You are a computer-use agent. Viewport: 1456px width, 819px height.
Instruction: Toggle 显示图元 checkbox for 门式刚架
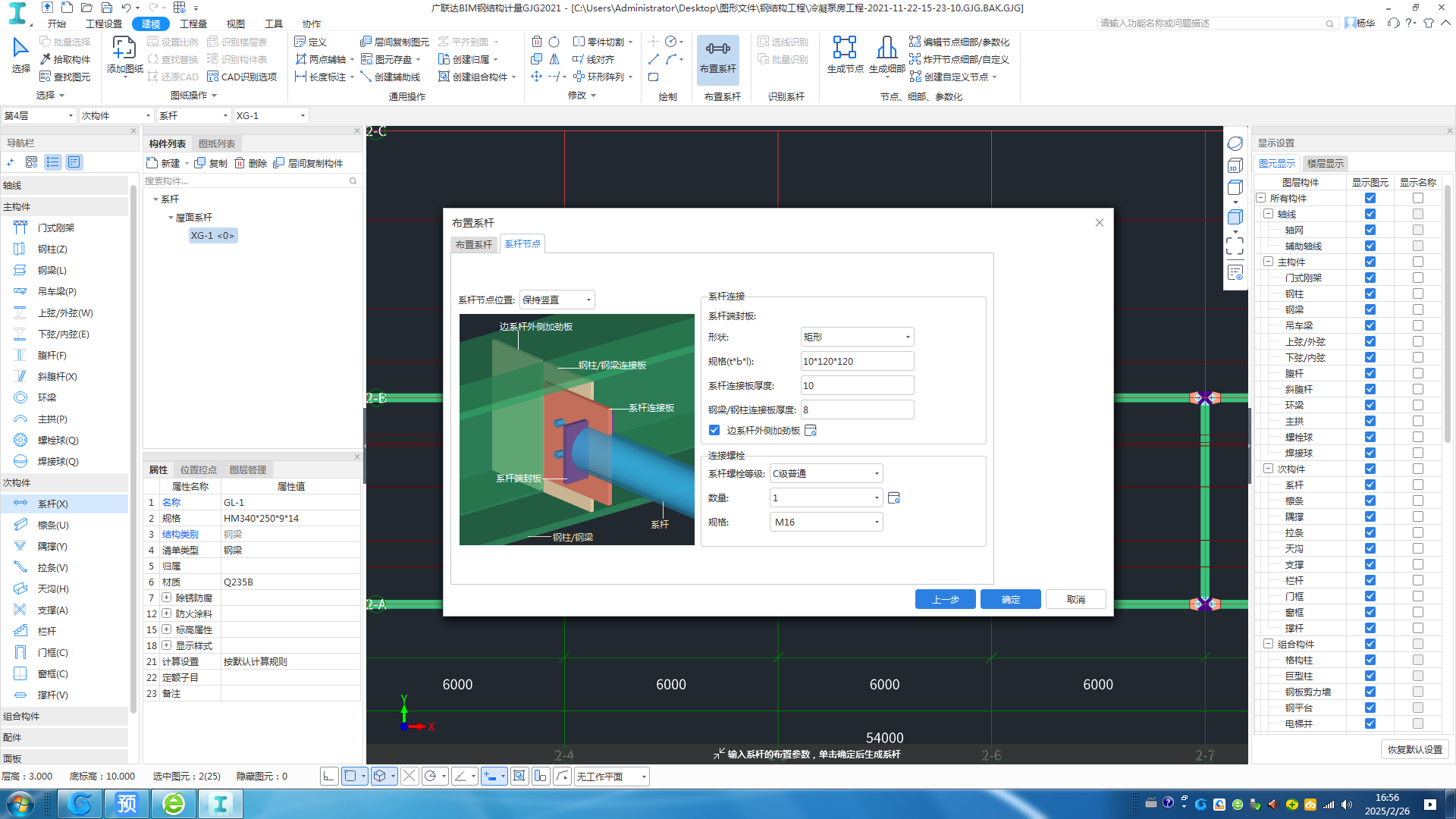click(1370, 278)
